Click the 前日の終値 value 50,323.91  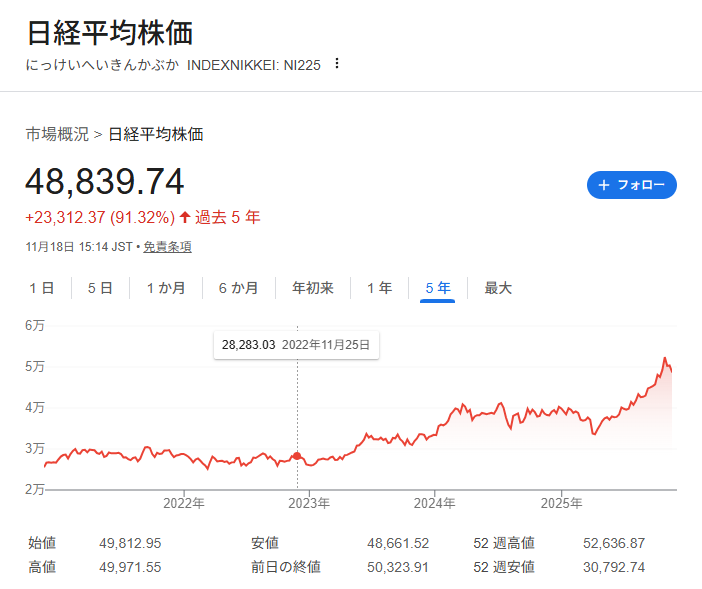click(x=398, y=567)
